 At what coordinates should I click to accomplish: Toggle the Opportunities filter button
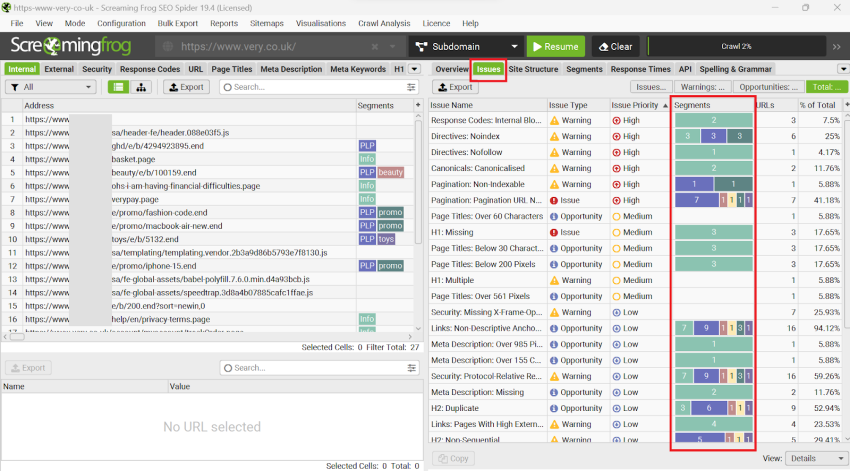coord(769,87)
